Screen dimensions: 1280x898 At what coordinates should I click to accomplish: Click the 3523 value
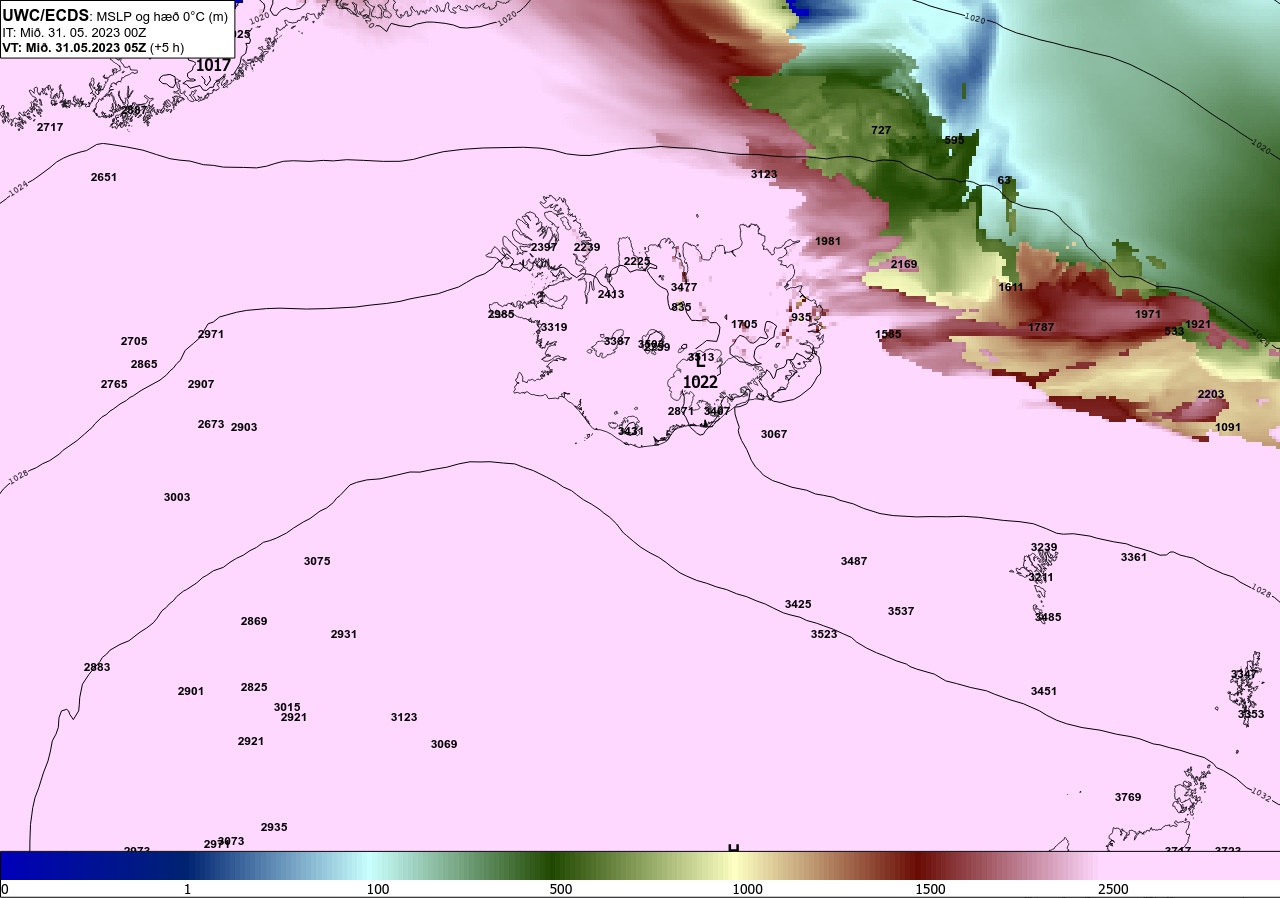(x=824, y=634)
